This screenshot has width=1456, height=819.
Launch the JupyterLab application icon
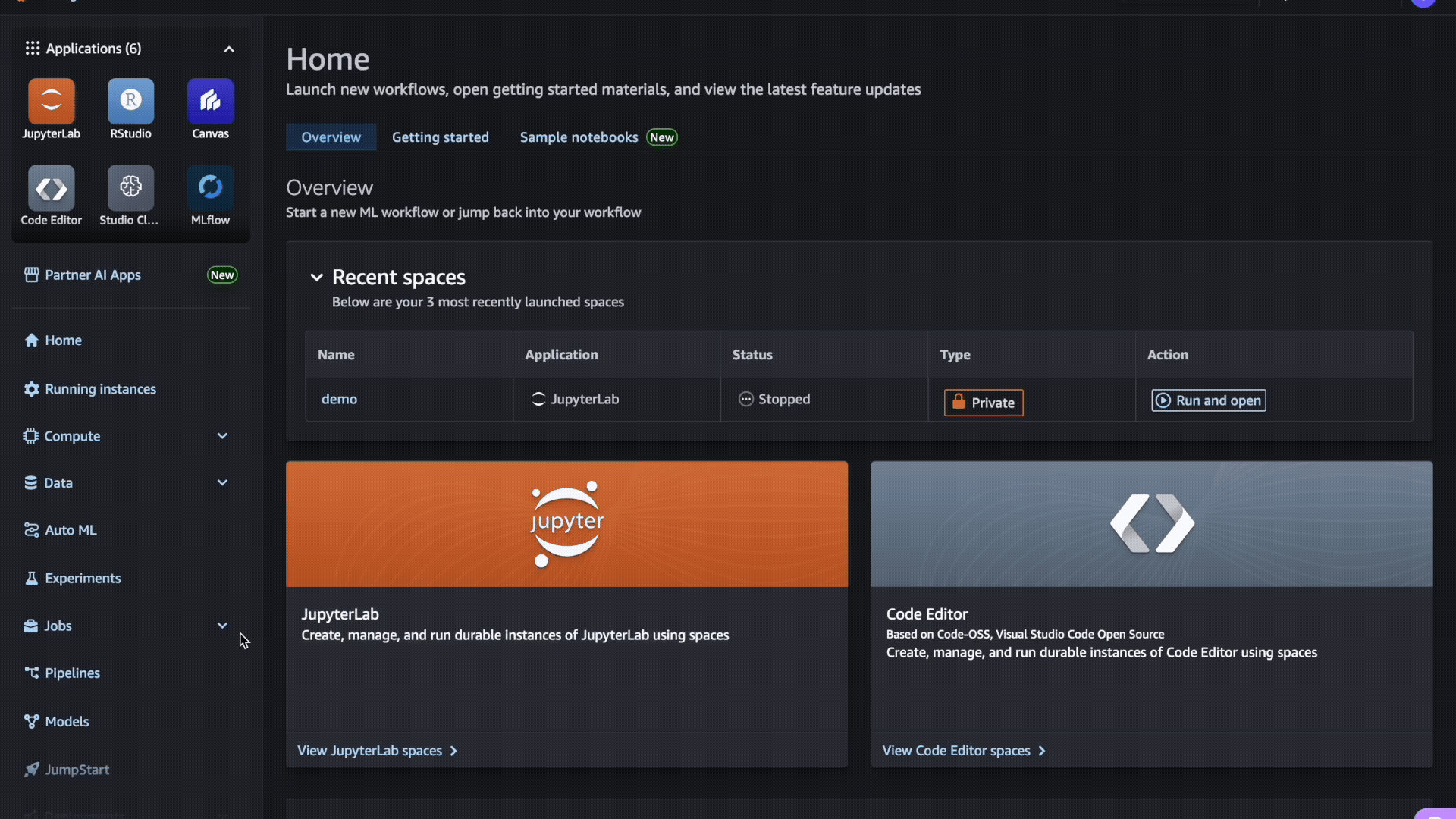tap(51, 101)
